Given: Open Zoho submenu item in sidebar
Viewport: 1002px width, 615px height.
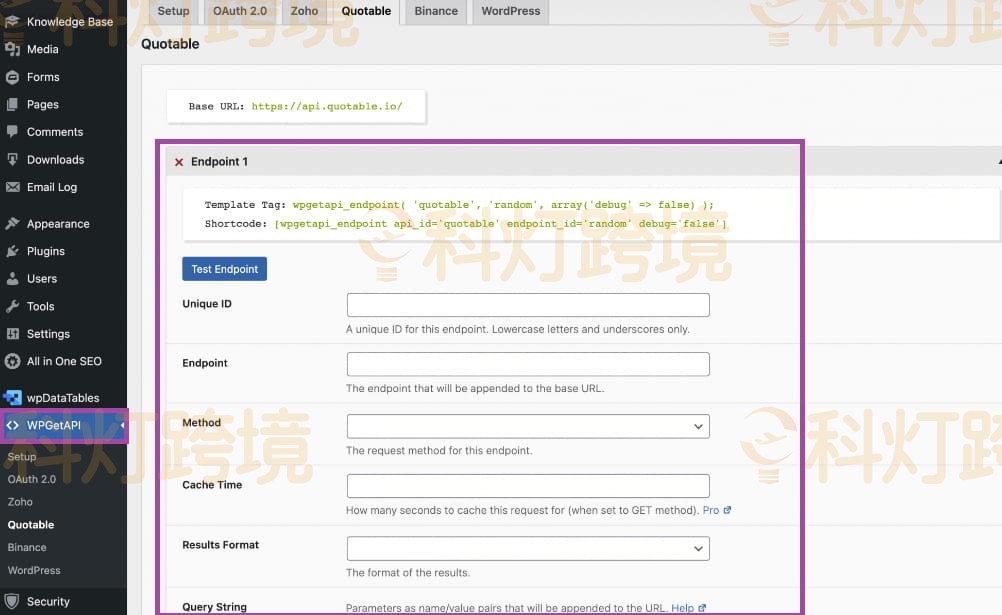Looking at the screenshot, I should [x=20, y=502].
